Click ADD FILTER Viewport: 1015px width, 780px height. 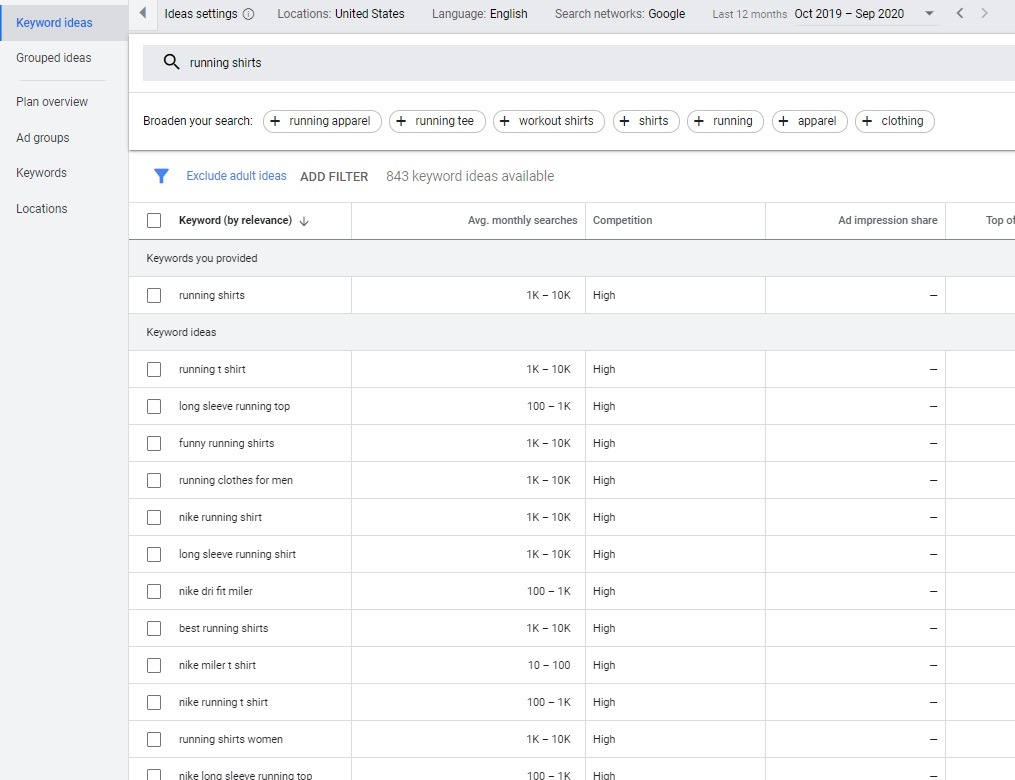(334, 177)
